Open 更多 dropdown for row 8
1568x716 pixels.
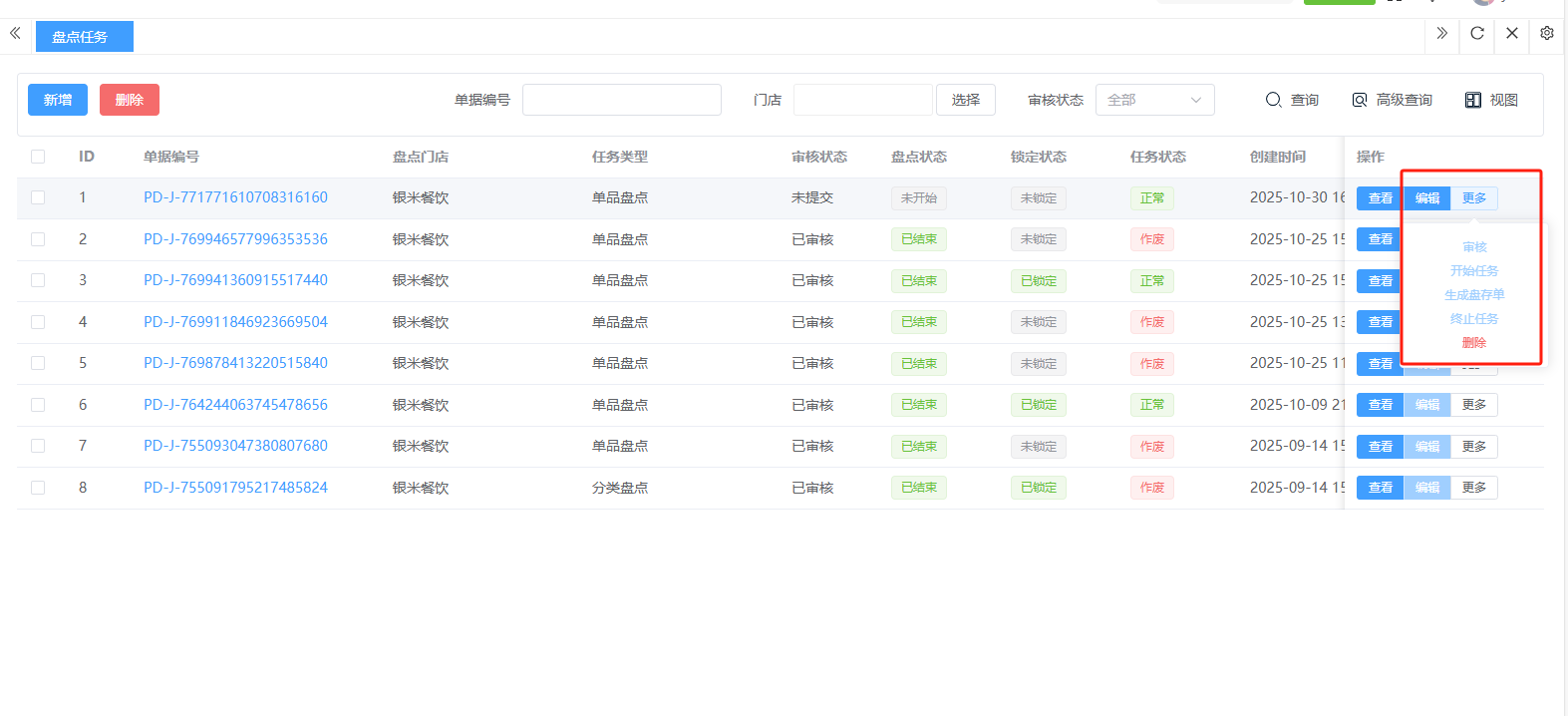pos(1473,488)
